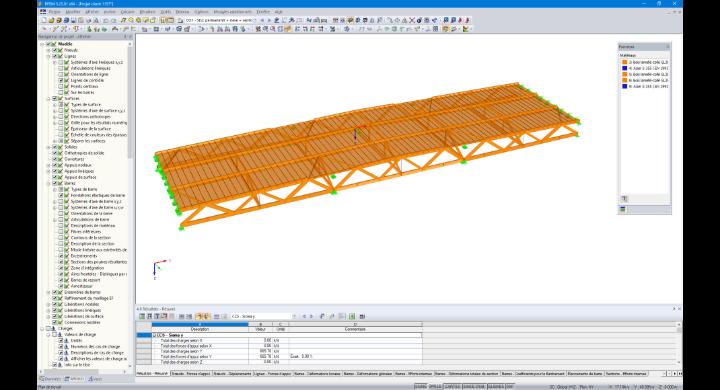
Task: Open navigator Afficher tab
Action: [x=74, y=379]
